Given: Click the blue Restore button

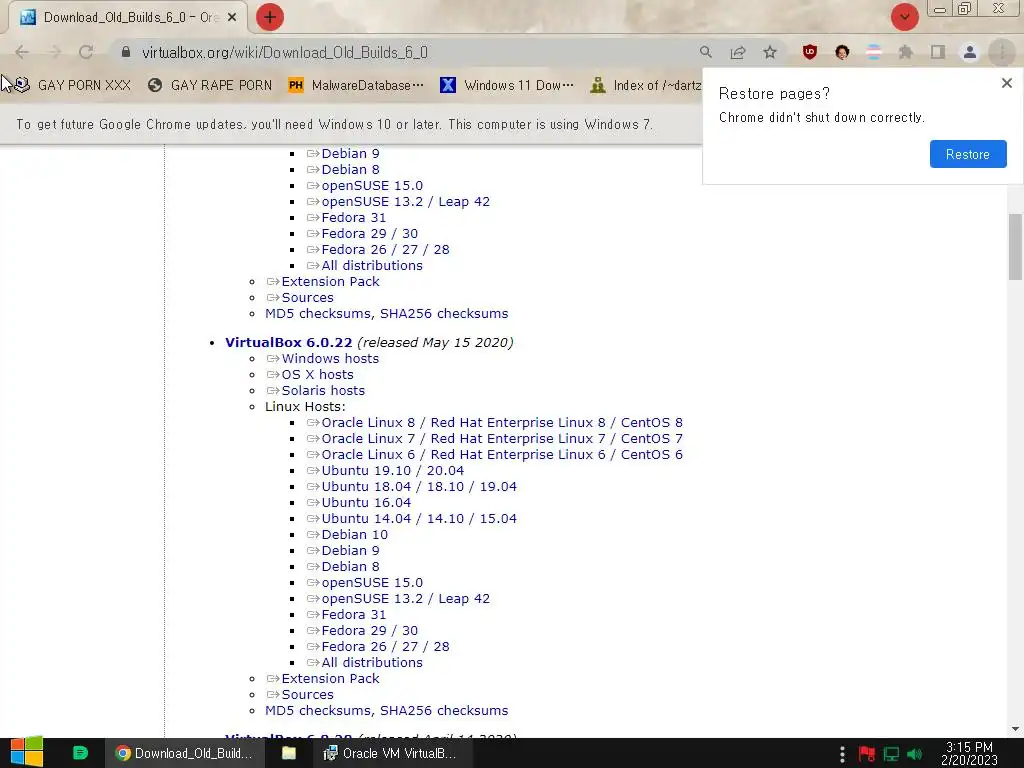Looking at the screenshot, I should coord(968,154).
